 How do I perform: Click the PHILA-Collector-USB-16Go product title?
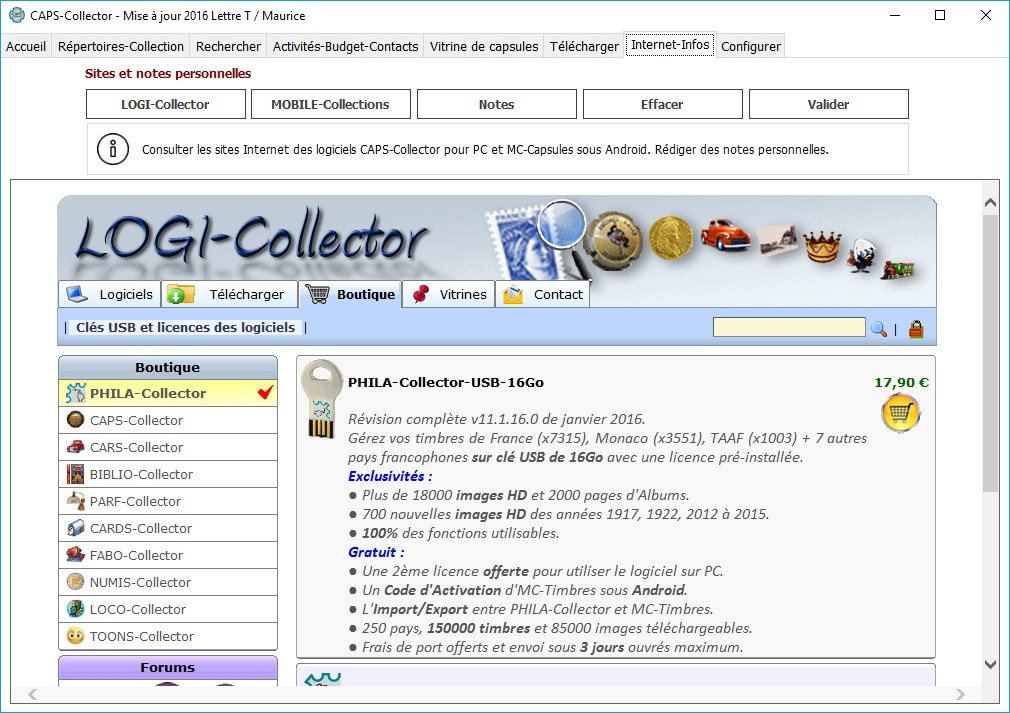point(446,382)
